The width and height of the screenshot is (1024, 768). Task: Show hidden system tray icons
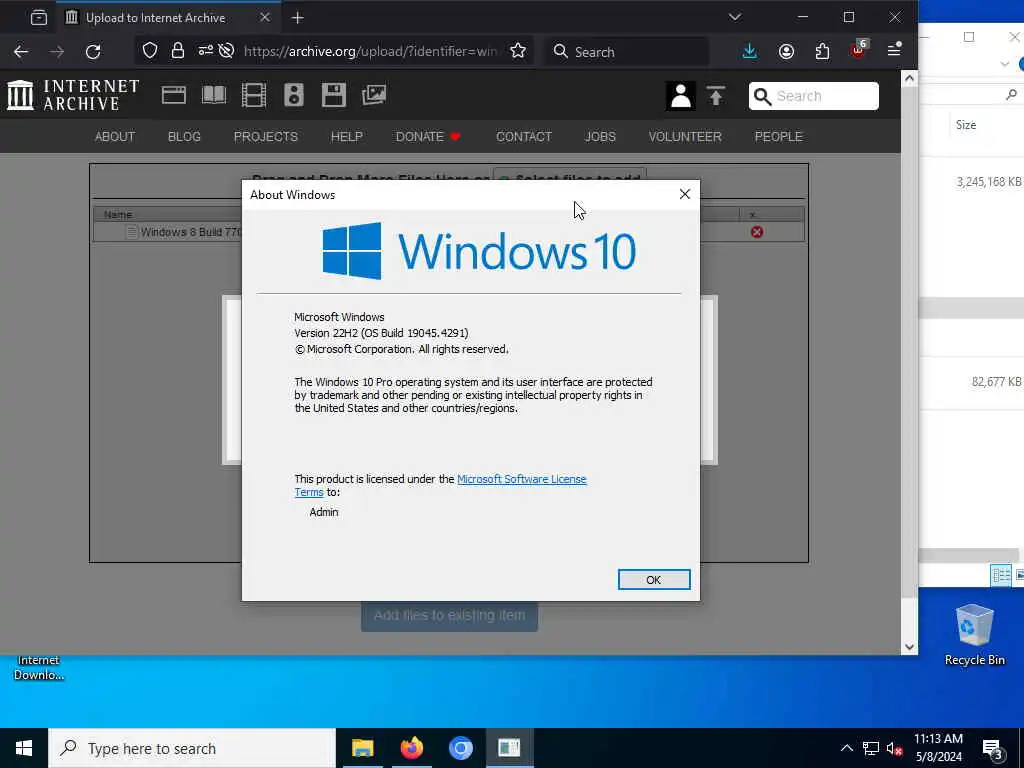tap(846, 748)
